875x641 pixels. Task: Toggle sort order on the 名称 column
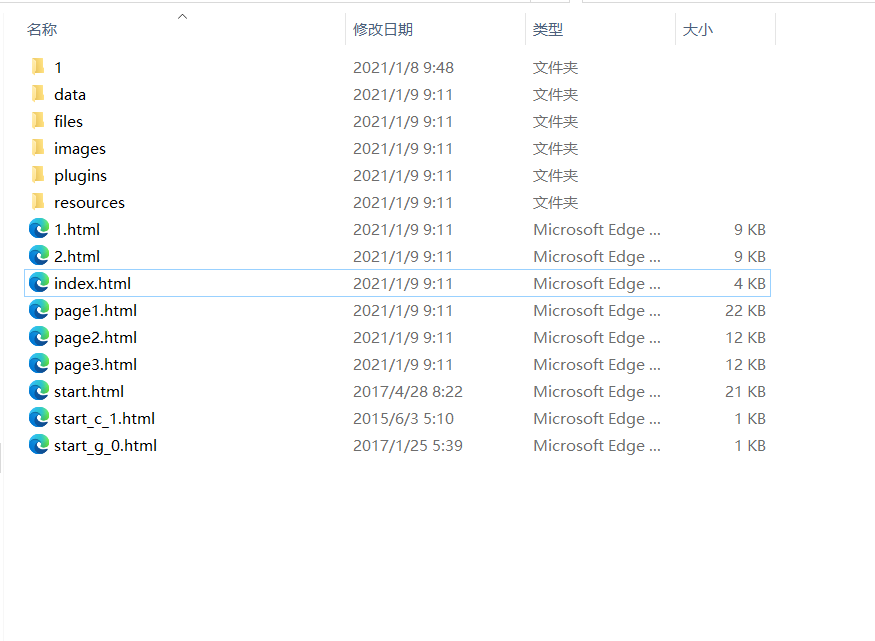42,29
